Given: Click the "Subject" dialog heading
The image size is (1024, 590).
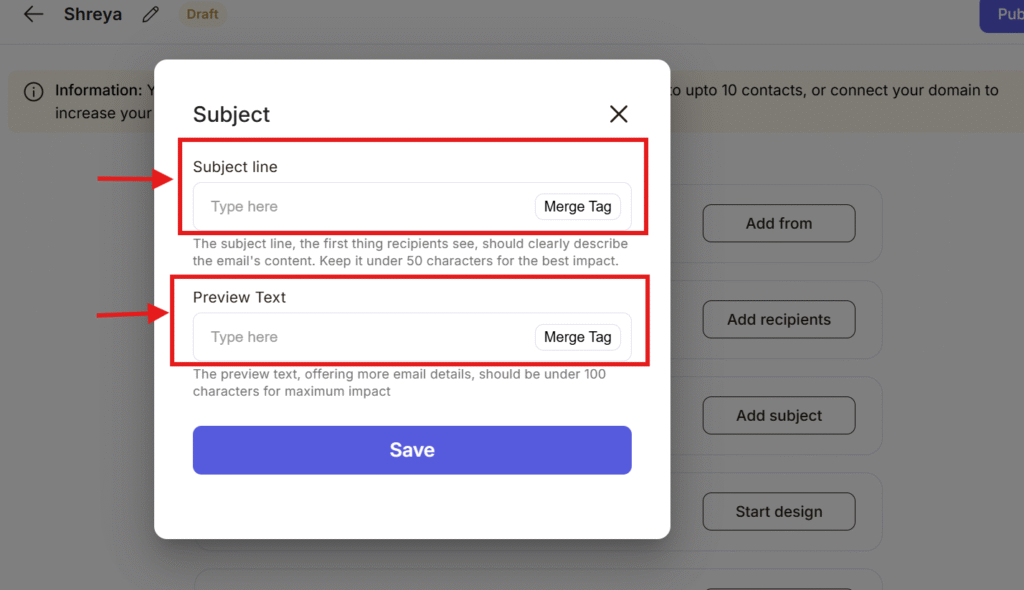Looking at the screenshot, I should click(x=231, y=115).
